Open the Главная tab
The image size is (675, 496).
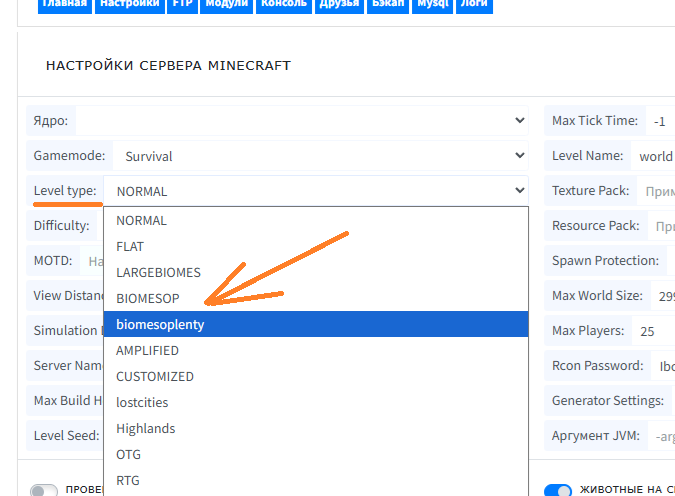click(65, 5)
